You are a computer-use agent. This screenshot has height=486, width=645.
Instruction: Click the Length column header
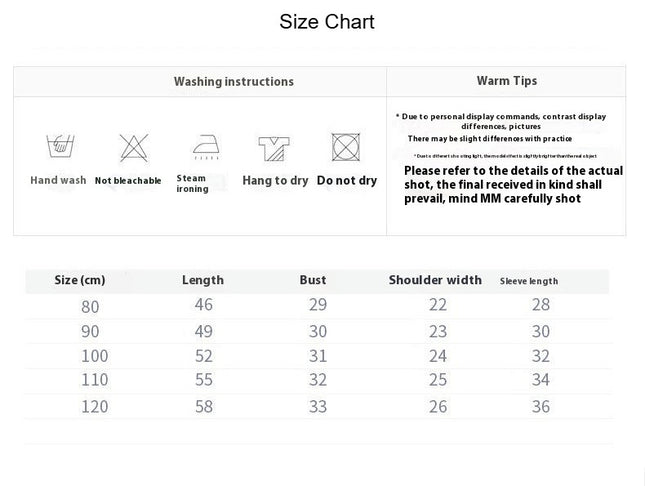tap(203, 280)
